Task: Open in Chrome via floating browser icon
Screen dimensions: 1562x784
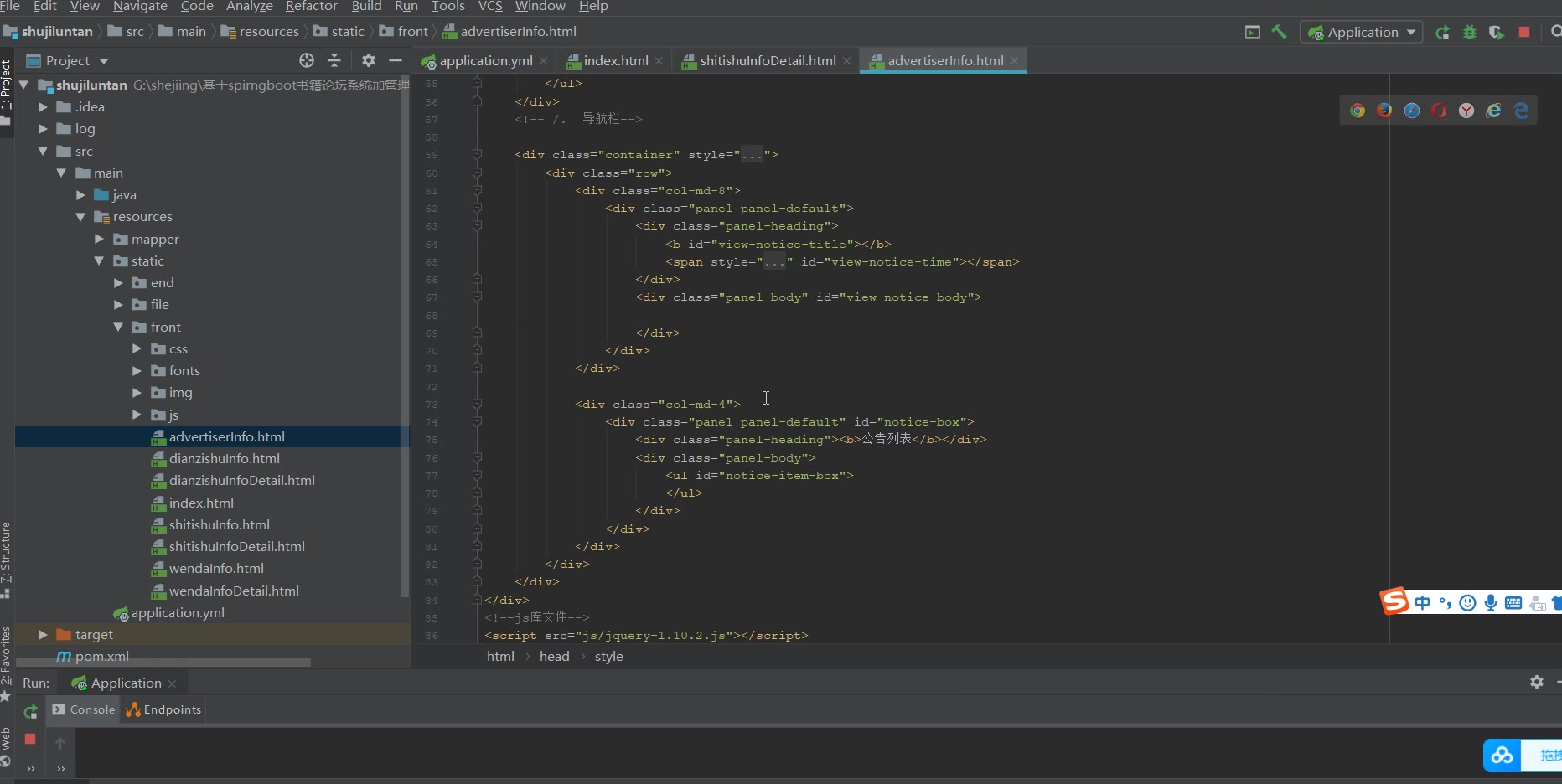Action: (1357, 111)
